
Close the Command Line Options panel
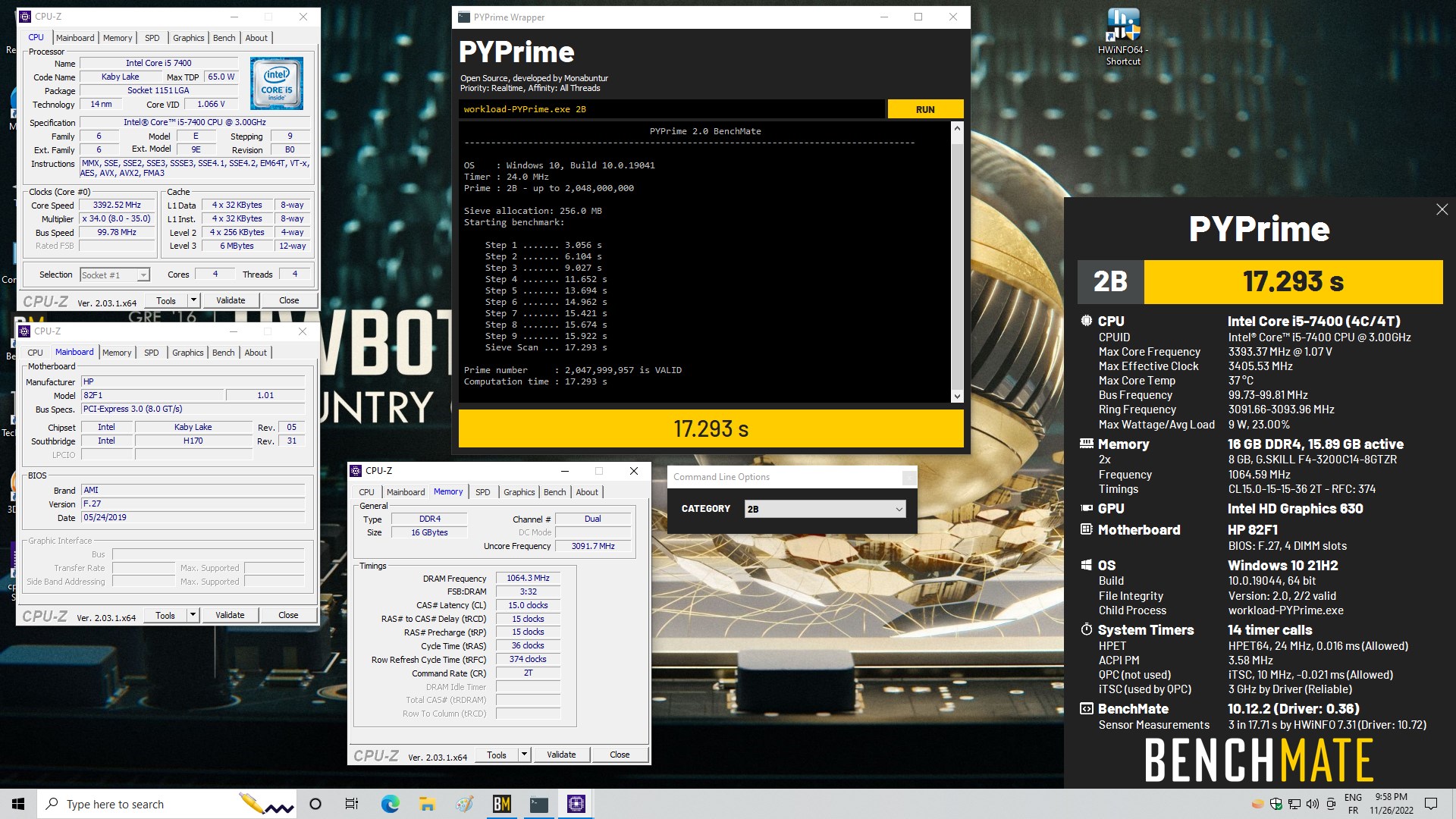point(908,477)
